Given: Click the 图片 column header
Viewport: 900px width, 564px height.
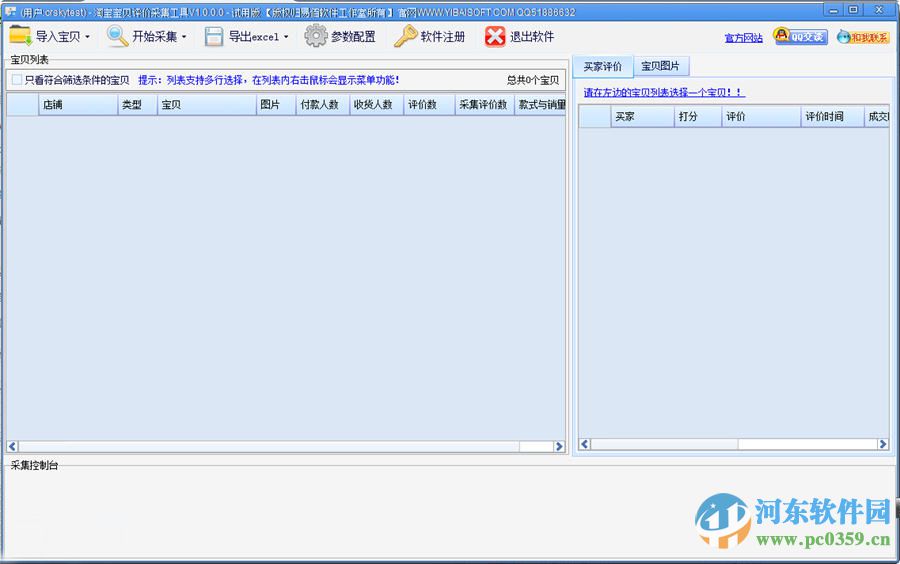Looking at the screenshot, I should tap(276, 104).
